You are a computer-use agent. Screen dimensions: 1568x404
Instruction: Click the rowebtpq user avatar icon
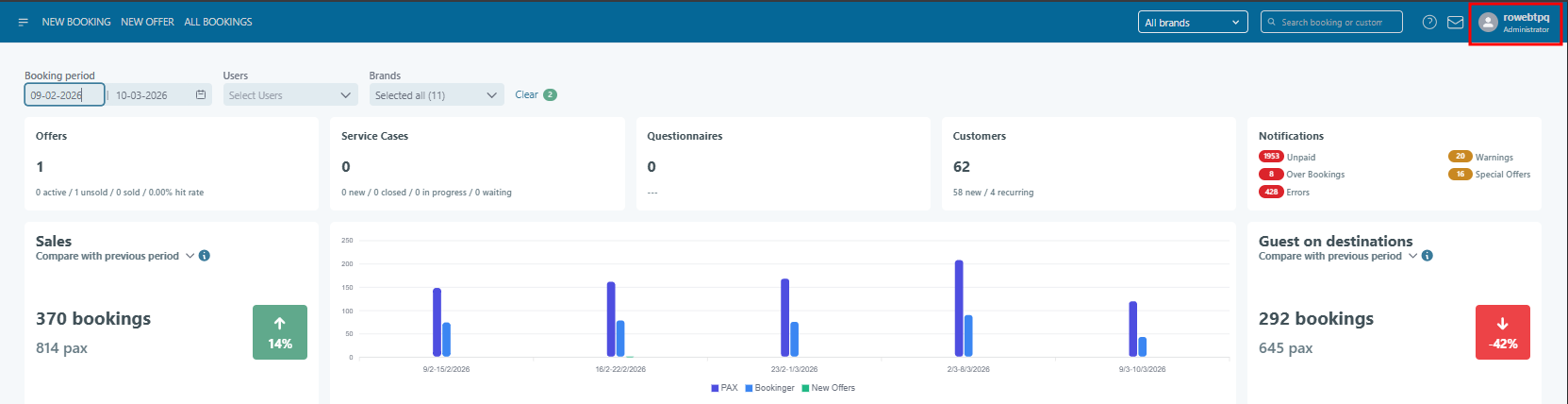(x=1488, y=23)
